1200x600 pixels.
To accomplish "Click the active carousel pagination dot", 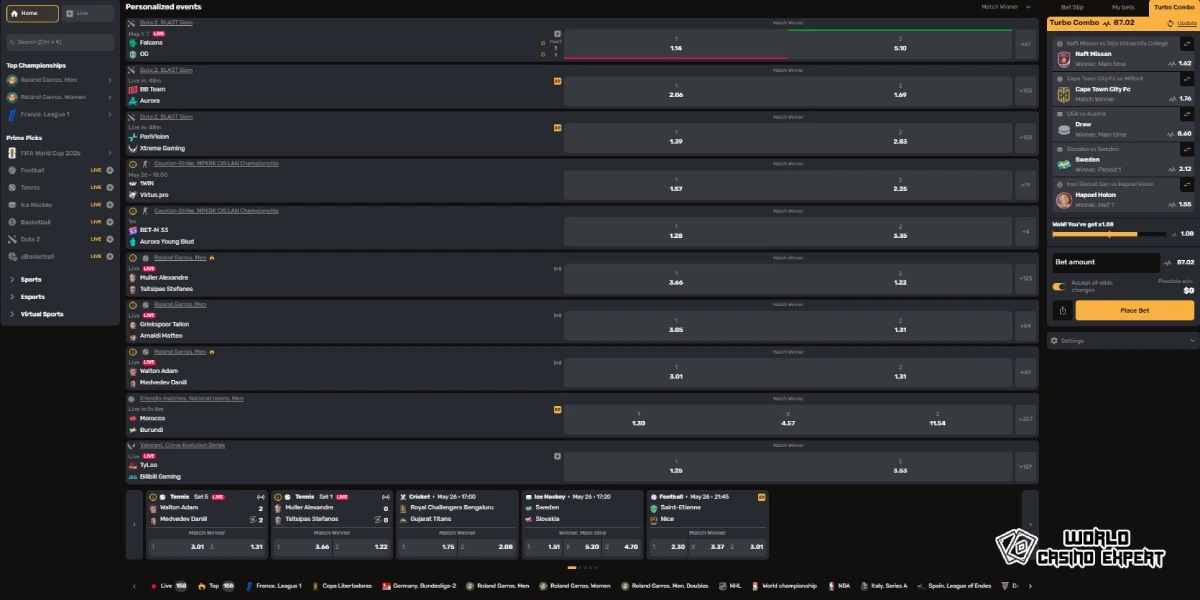I will pyautogui.click(x=572, y=568).
